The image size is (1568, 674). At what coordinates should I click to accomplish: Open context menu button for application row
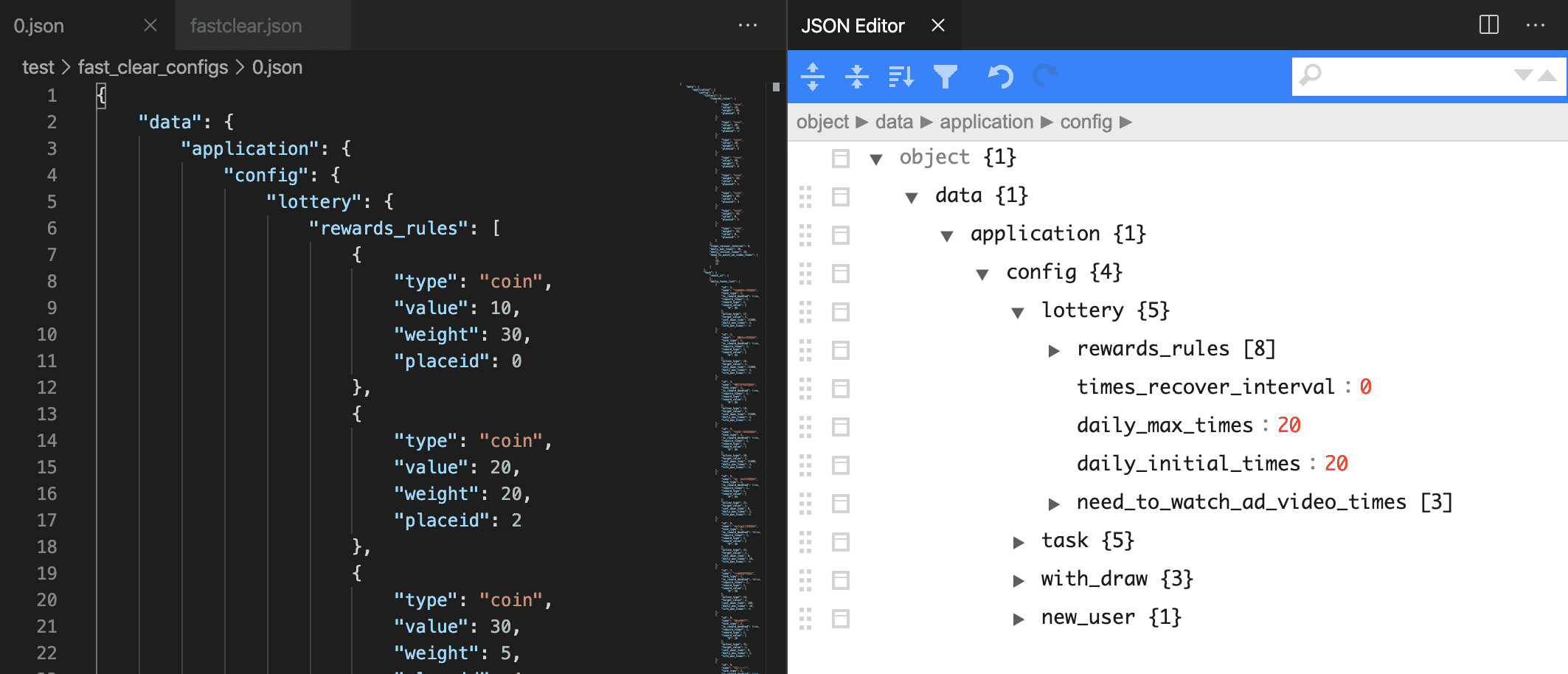click(840, 235)
